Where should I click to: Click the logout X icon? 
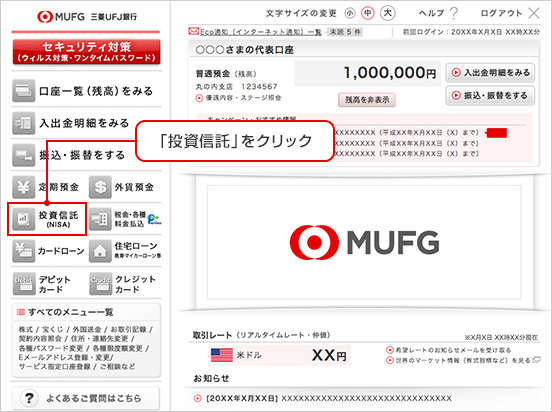[534, 13]
